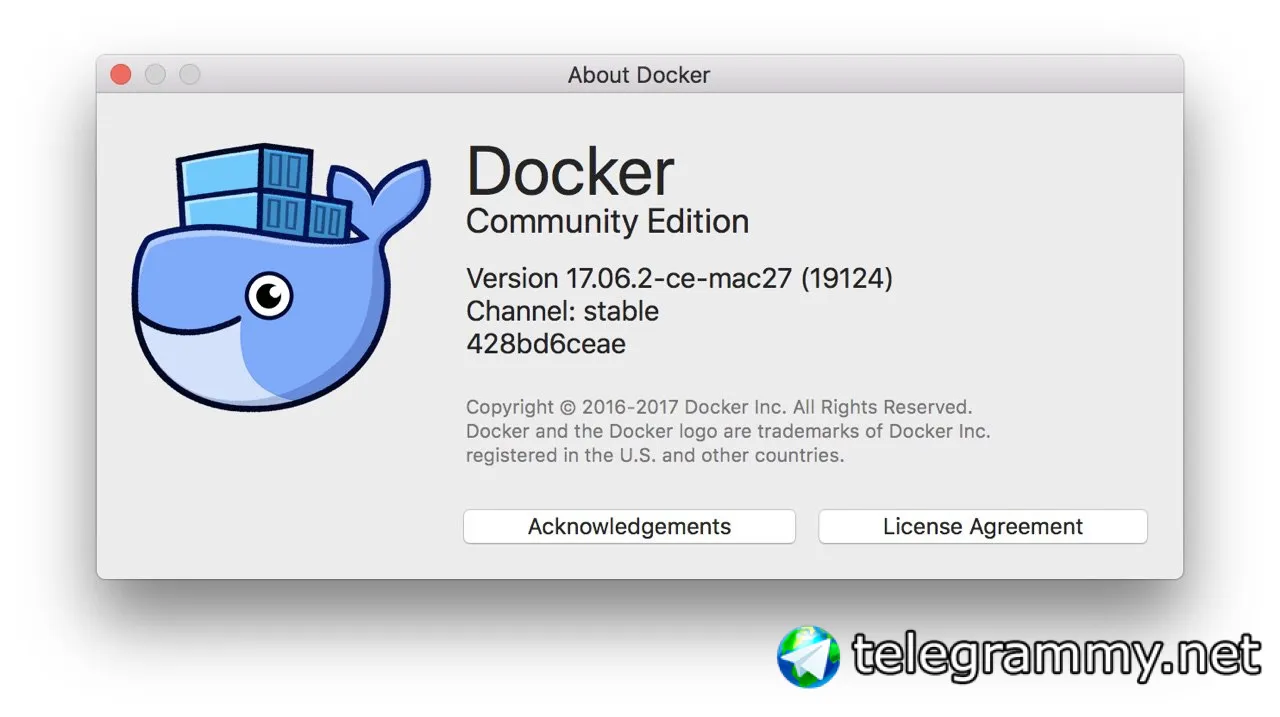Screen dimensions: 1280x717
Task: Click the "registered in the U.S. and other countries." line
Action: [x=655, y=456]
